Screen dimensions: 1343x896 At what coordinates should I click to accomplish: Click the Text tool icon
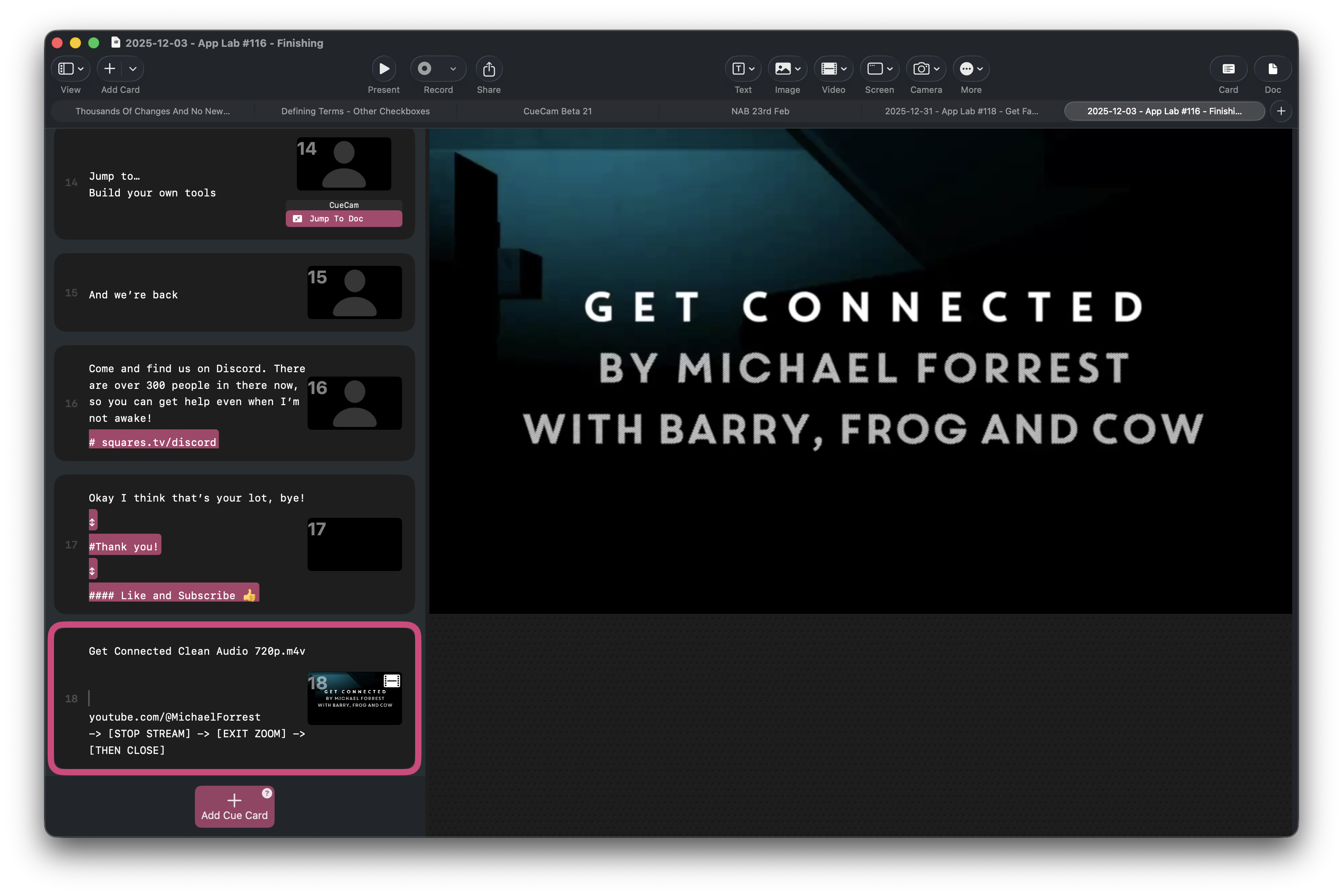pos(738,69)
